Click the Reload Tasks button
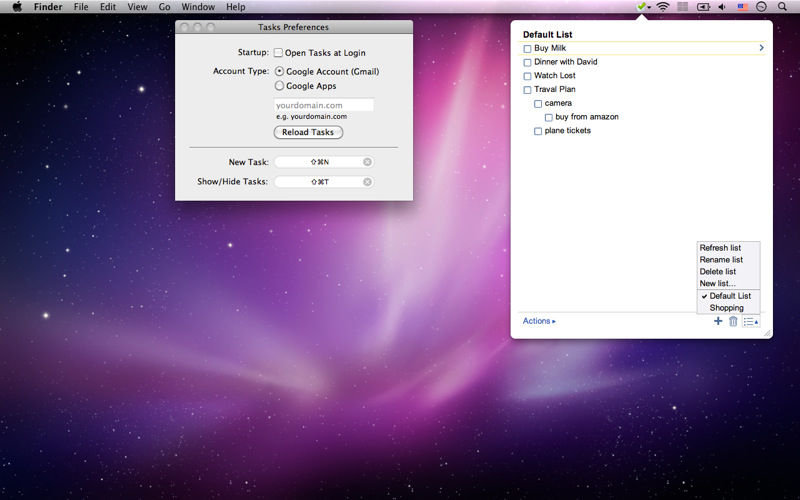The image size is (800, 500). click(x=308, y=132)
